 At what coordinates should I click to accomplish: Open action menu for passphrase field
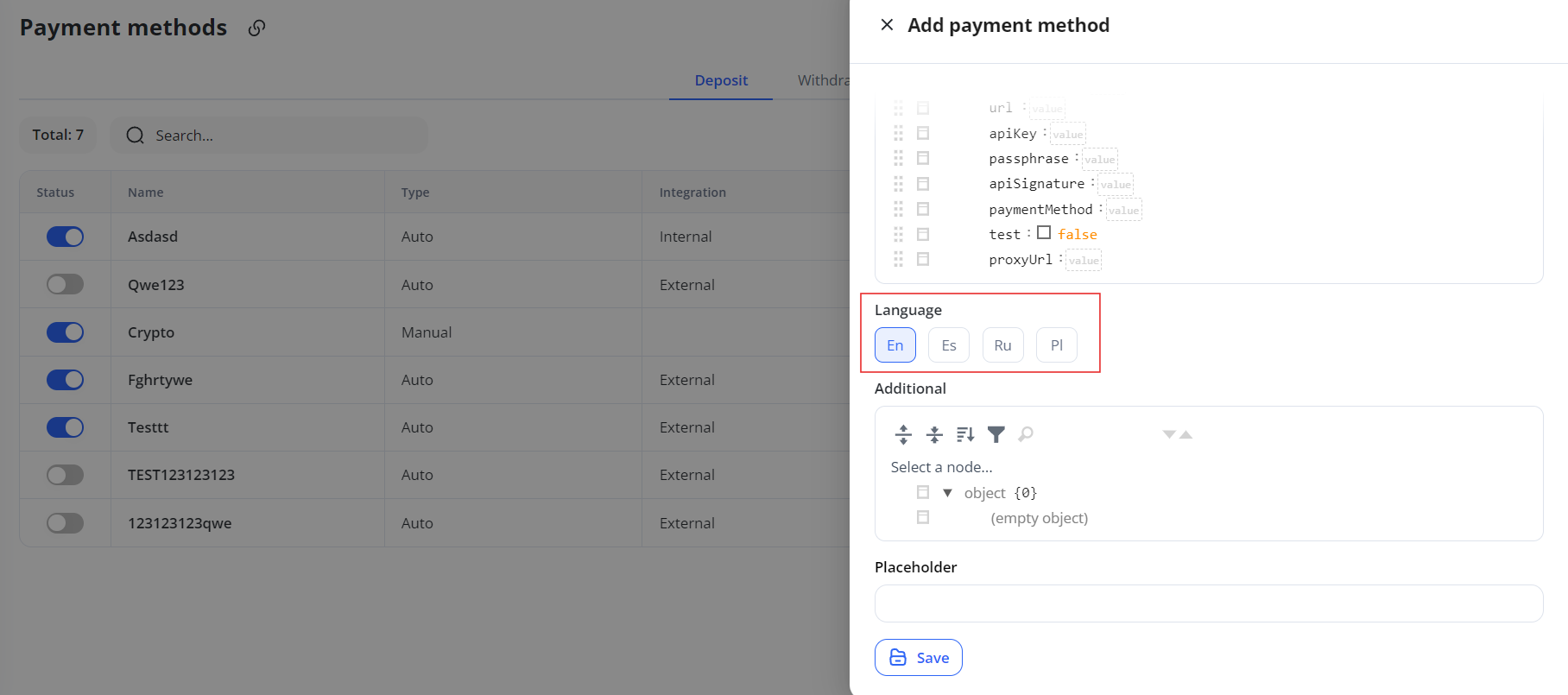point(923,158)
